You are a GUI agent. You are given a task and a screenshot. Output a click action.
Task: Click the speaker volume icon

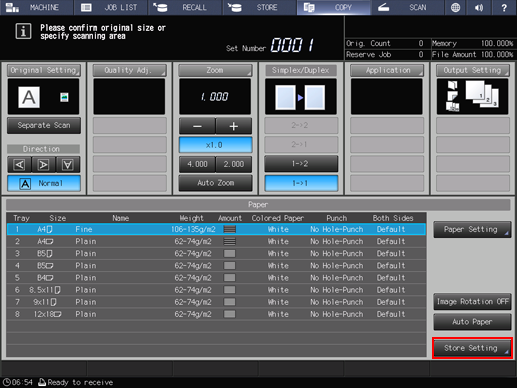(479, 7)
